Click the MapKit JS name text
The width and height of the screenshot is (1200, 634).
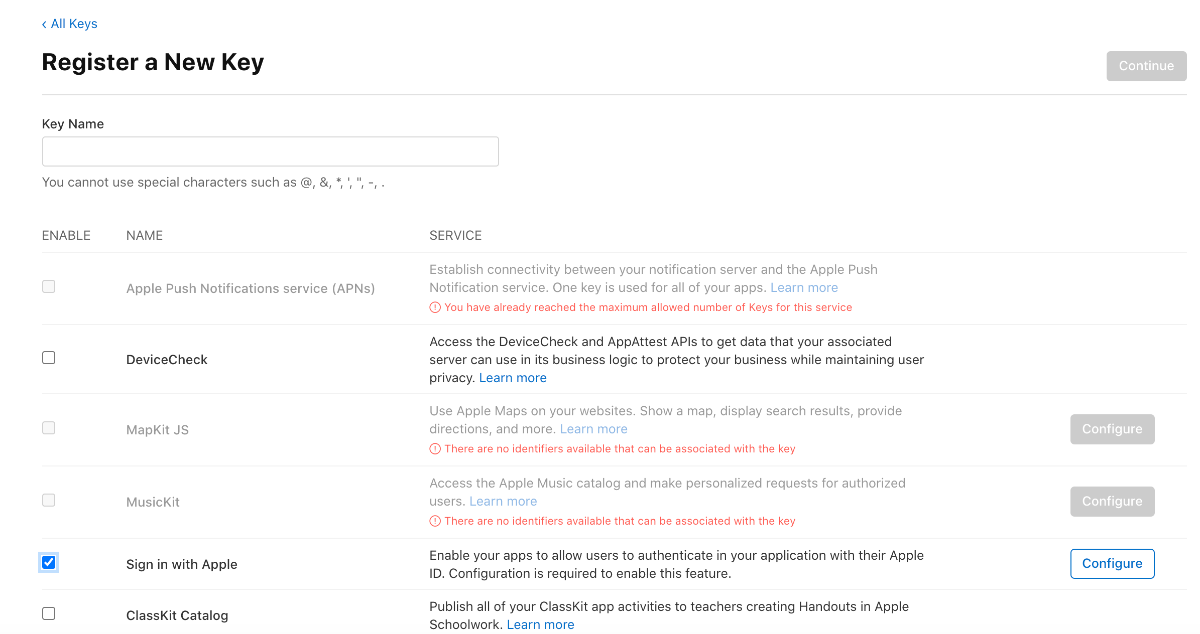[x=157, y=430]
